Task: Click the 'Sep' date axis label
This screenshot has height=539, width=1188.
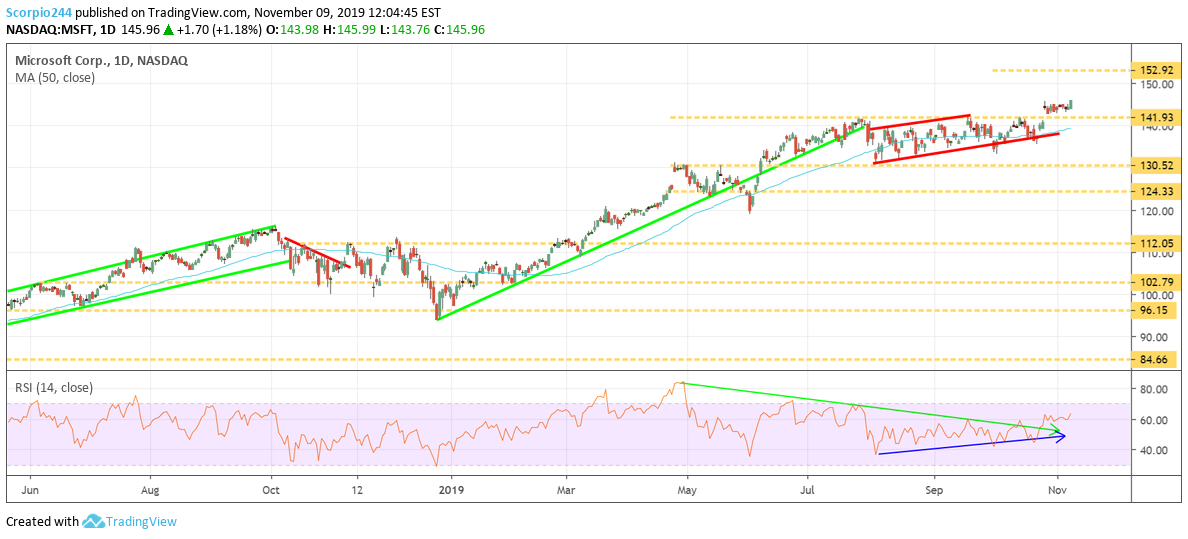Action: pos(935,490)
